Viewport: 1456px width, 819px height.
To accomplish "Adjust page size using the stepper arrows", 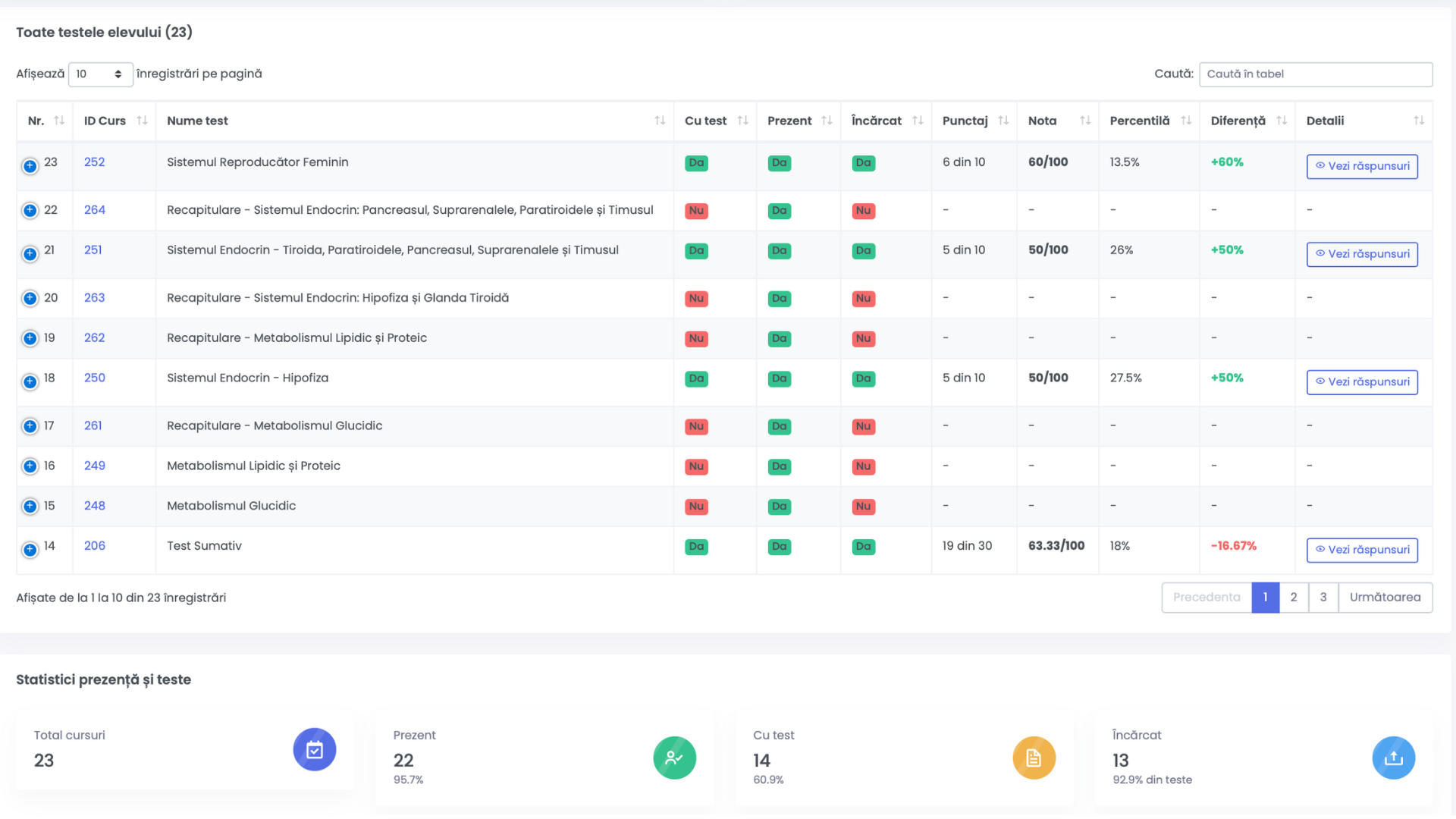I will click(119, 74).
